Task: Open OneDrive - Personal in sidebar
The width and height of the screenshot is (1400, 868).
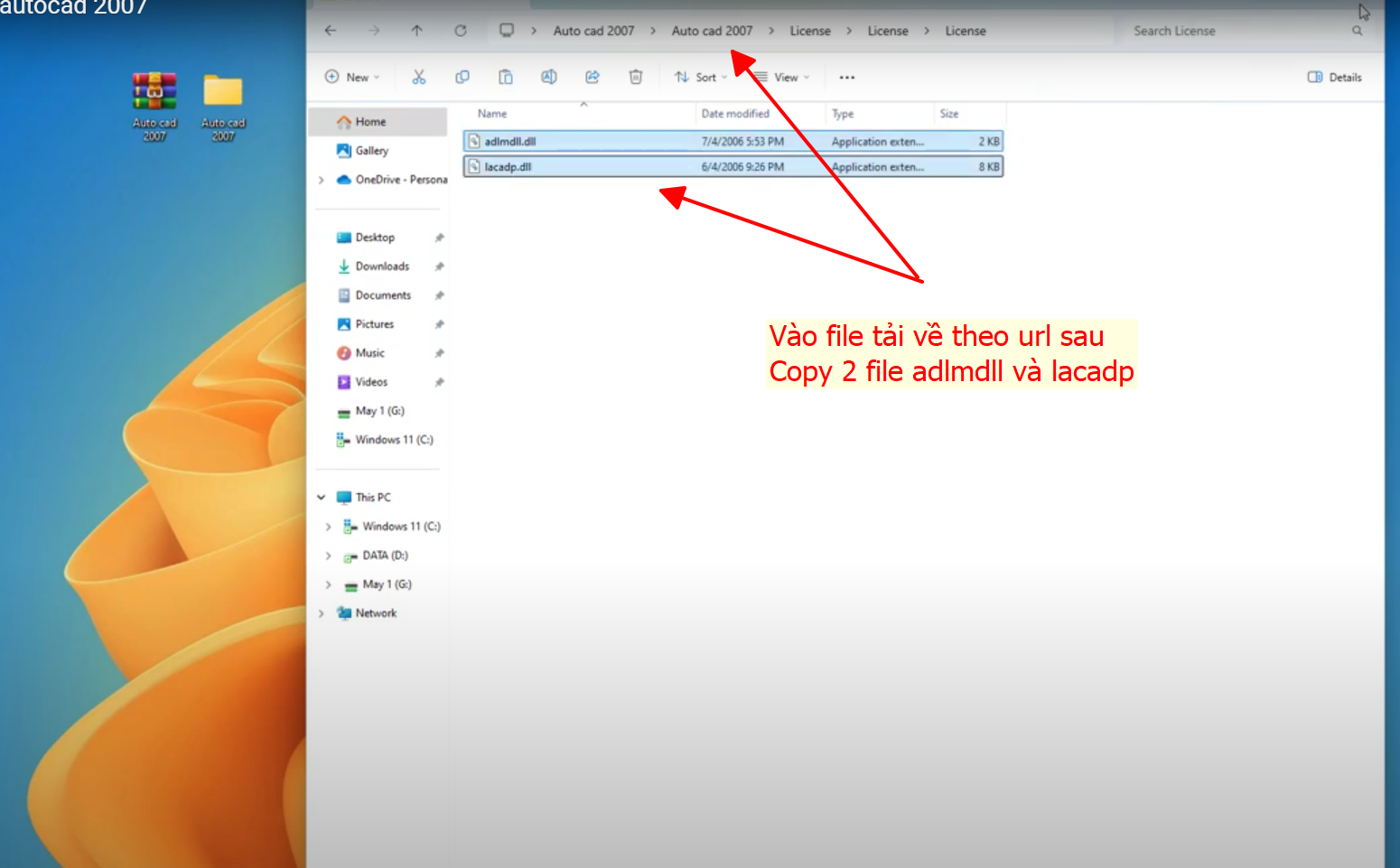Action: 391,180
